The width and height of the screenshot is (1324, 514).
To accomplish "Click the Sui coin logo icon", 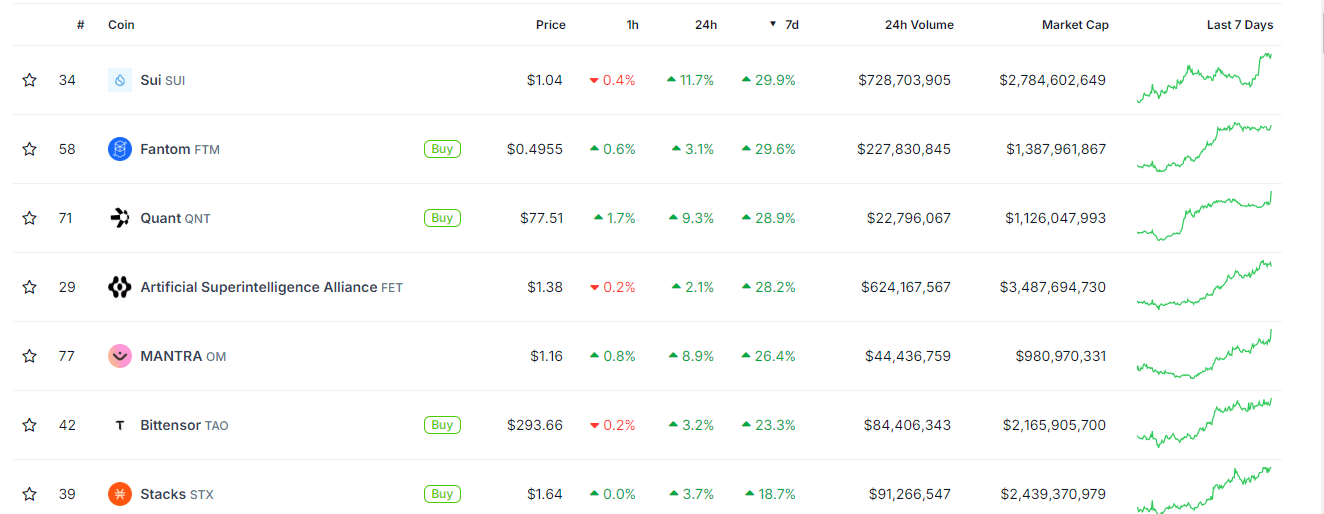I will pyautogui.click(x=120, y=80).
